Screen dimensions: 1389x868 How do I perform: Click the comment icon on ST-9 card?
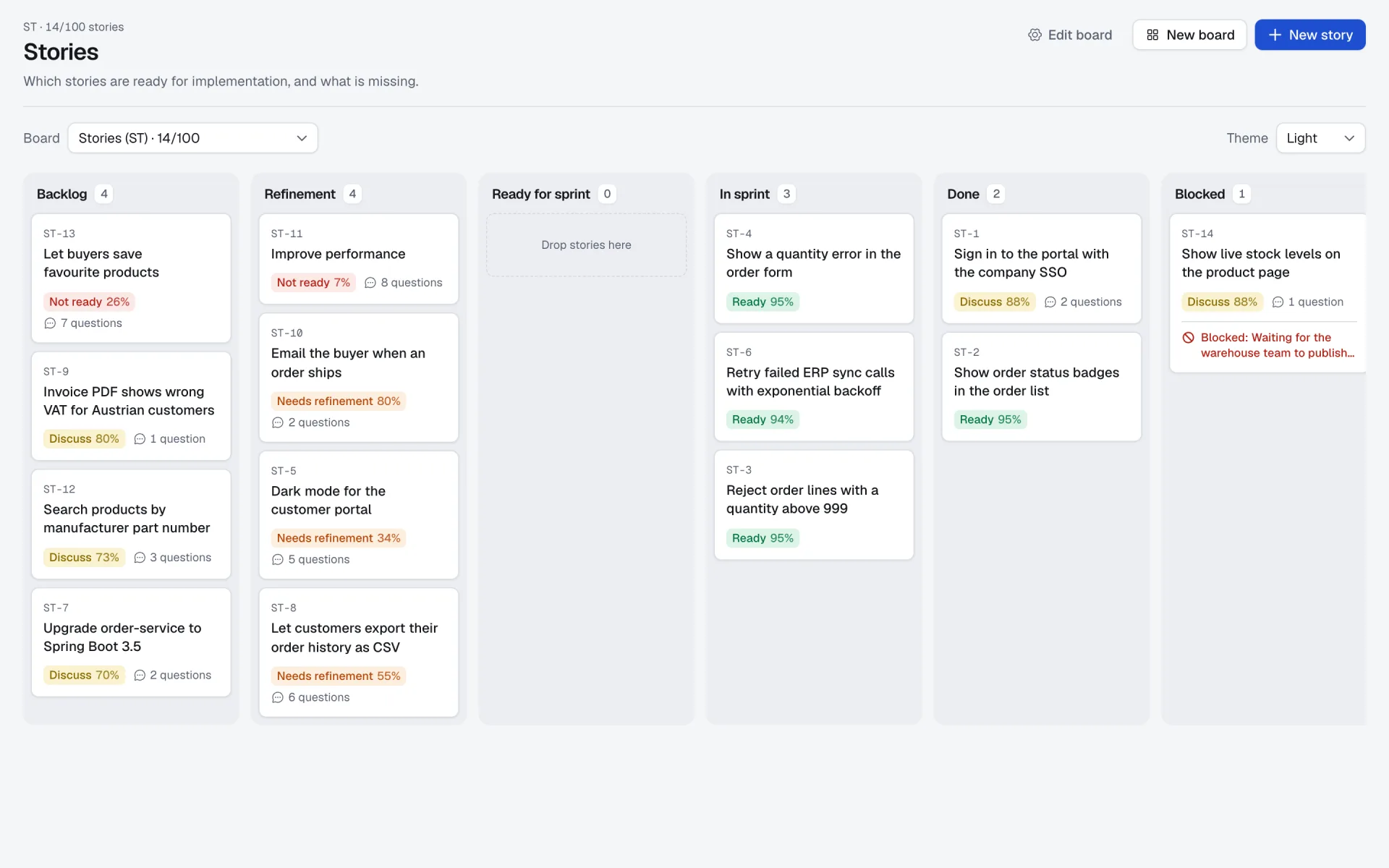[140, 439]
